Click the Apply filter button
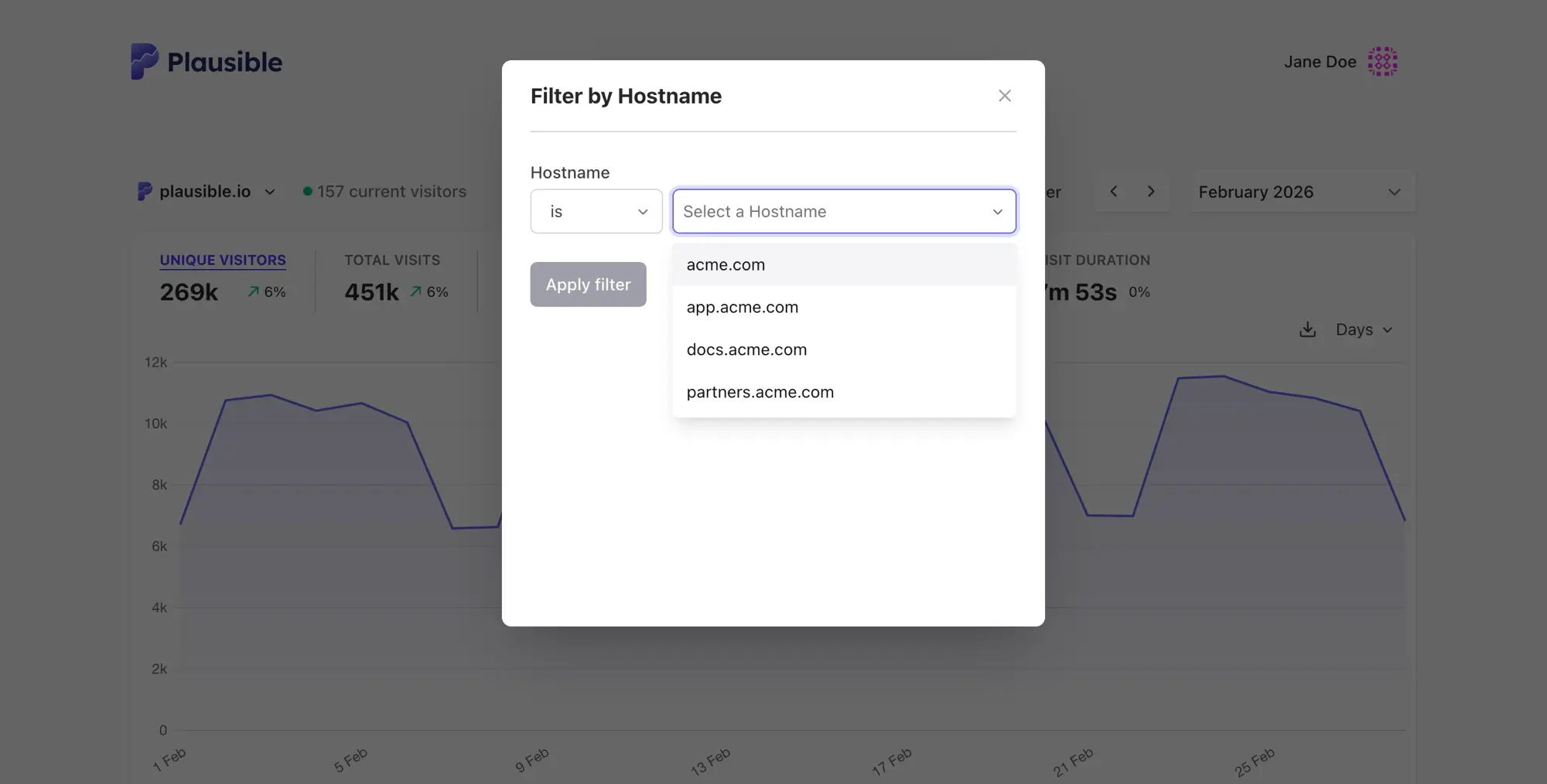Viewport: 1547px width, 784px height. click(x=588, y=285)
